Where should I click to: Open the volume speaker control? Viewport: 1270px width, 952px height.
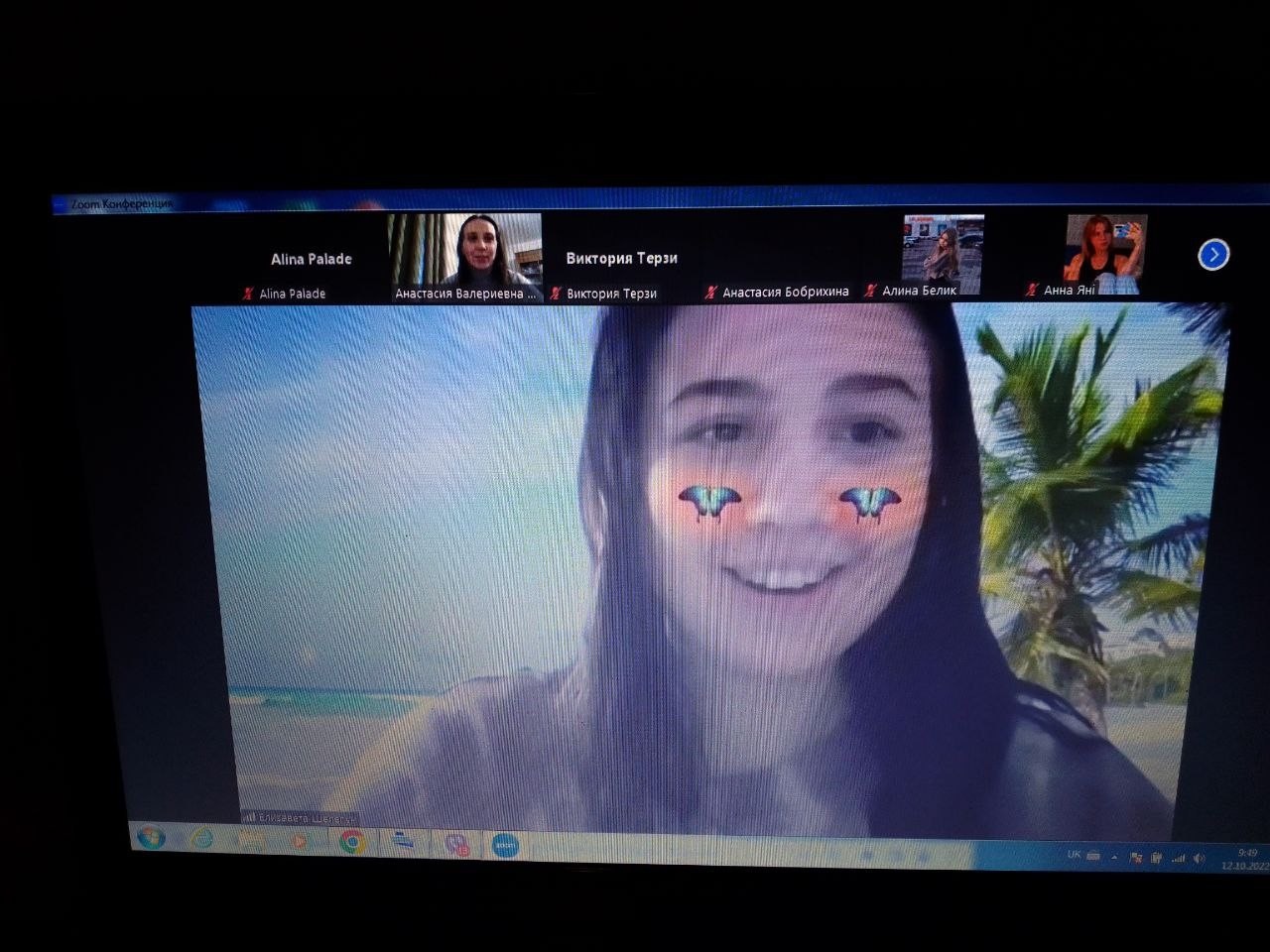(x=1199, y=859)
